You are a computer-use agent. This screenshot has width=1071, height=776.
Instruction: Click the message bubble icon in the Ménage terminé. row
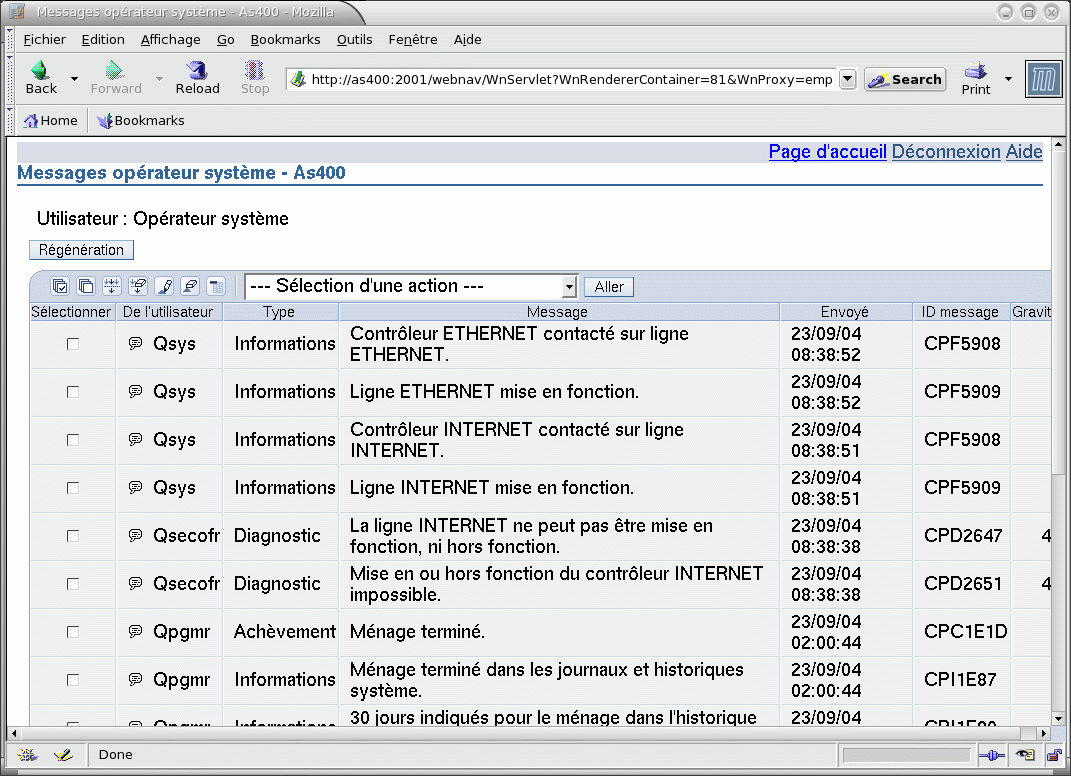(135, 632)
